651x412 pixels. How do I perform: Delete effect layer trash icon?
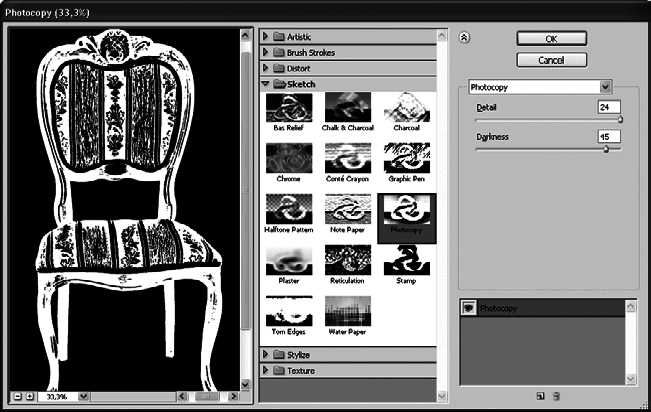coord(557,396)
